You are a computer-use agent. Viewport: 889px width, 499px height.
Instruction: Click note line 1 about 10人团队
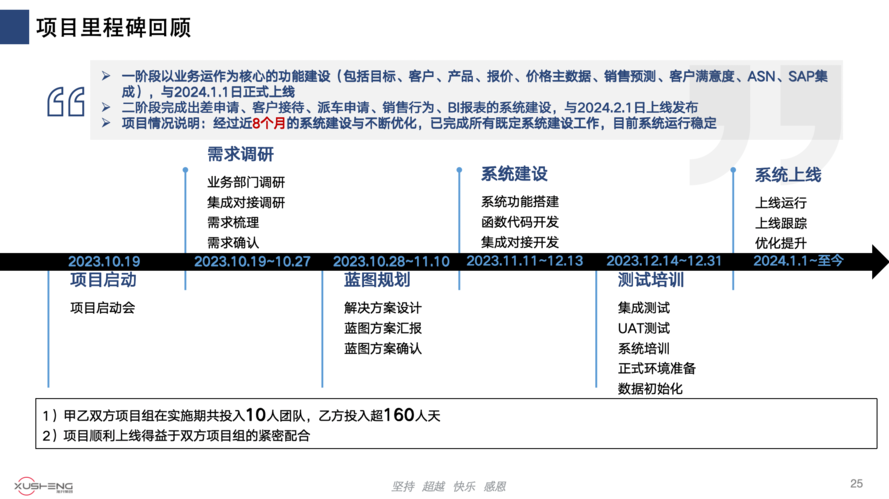241,415
